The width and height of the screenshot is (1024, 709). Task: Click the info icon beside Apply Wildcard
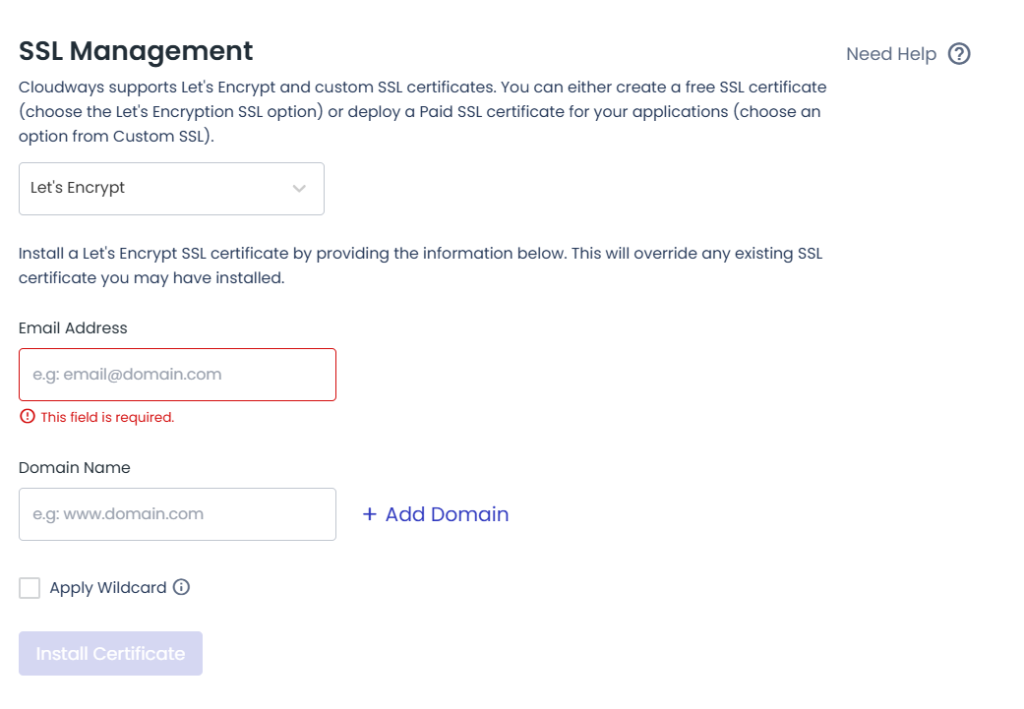[181, 588]
